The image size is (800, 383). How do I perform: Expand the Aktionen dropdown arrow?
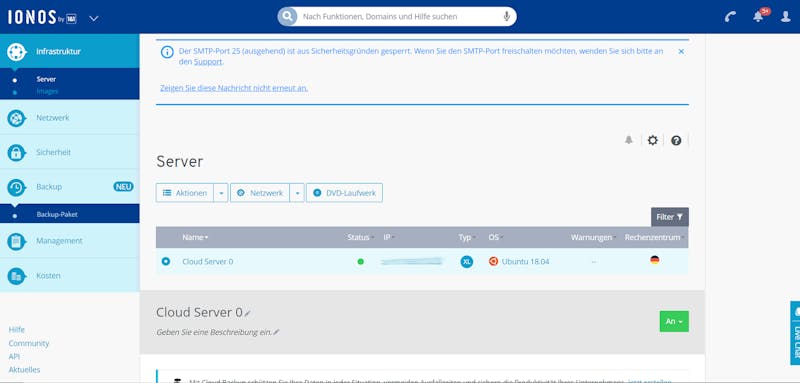click(x=221, y=193)
